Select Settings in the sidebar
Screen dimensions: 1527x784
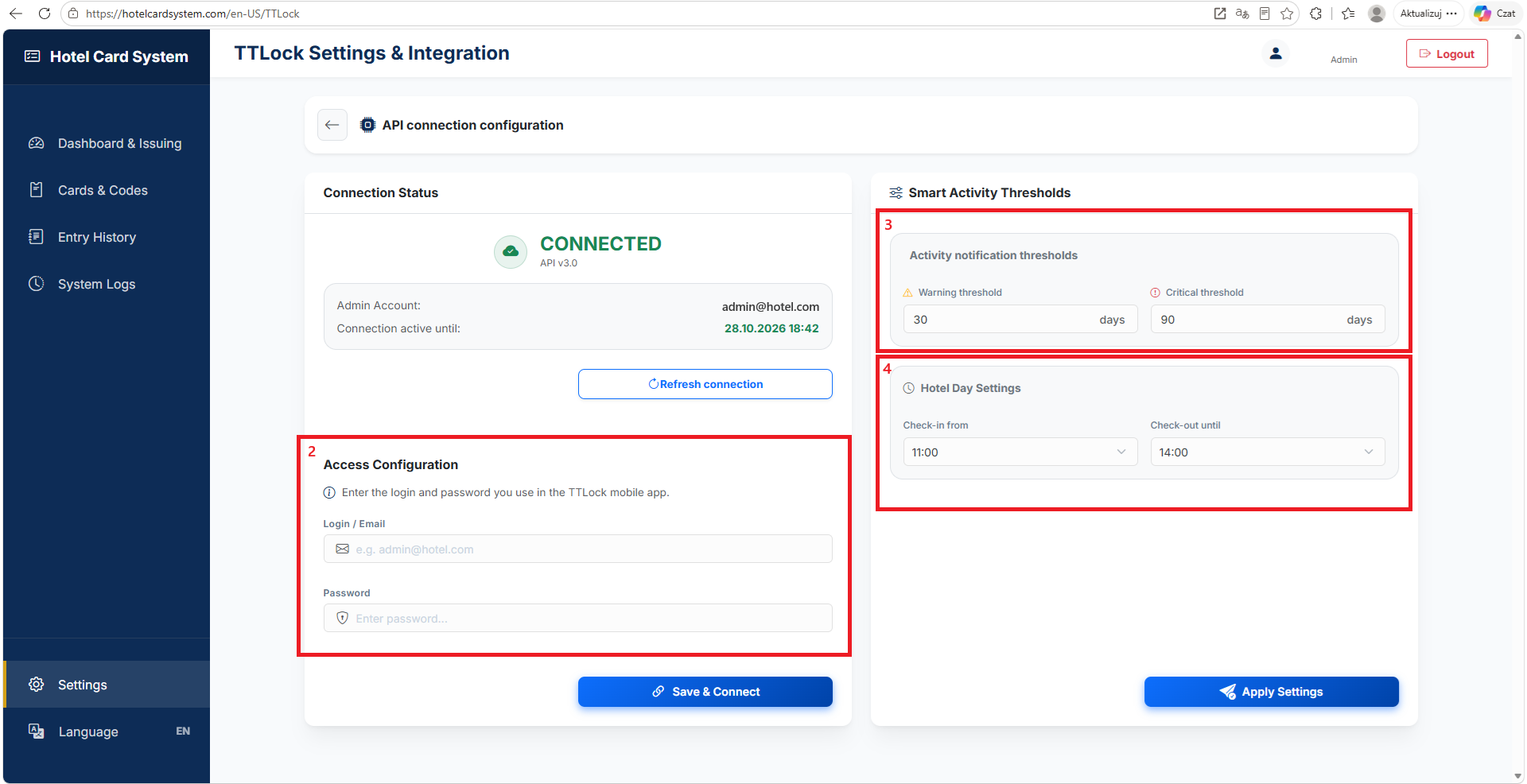107,685
